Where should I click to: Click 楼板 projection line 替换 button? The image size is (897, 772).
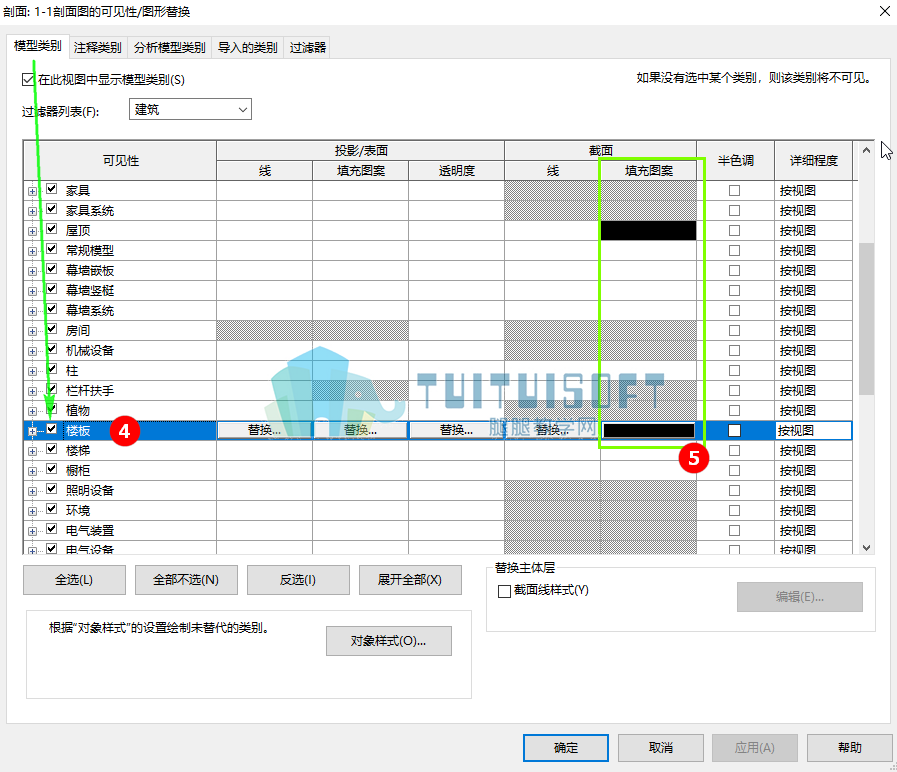click(x=264, y=430)
